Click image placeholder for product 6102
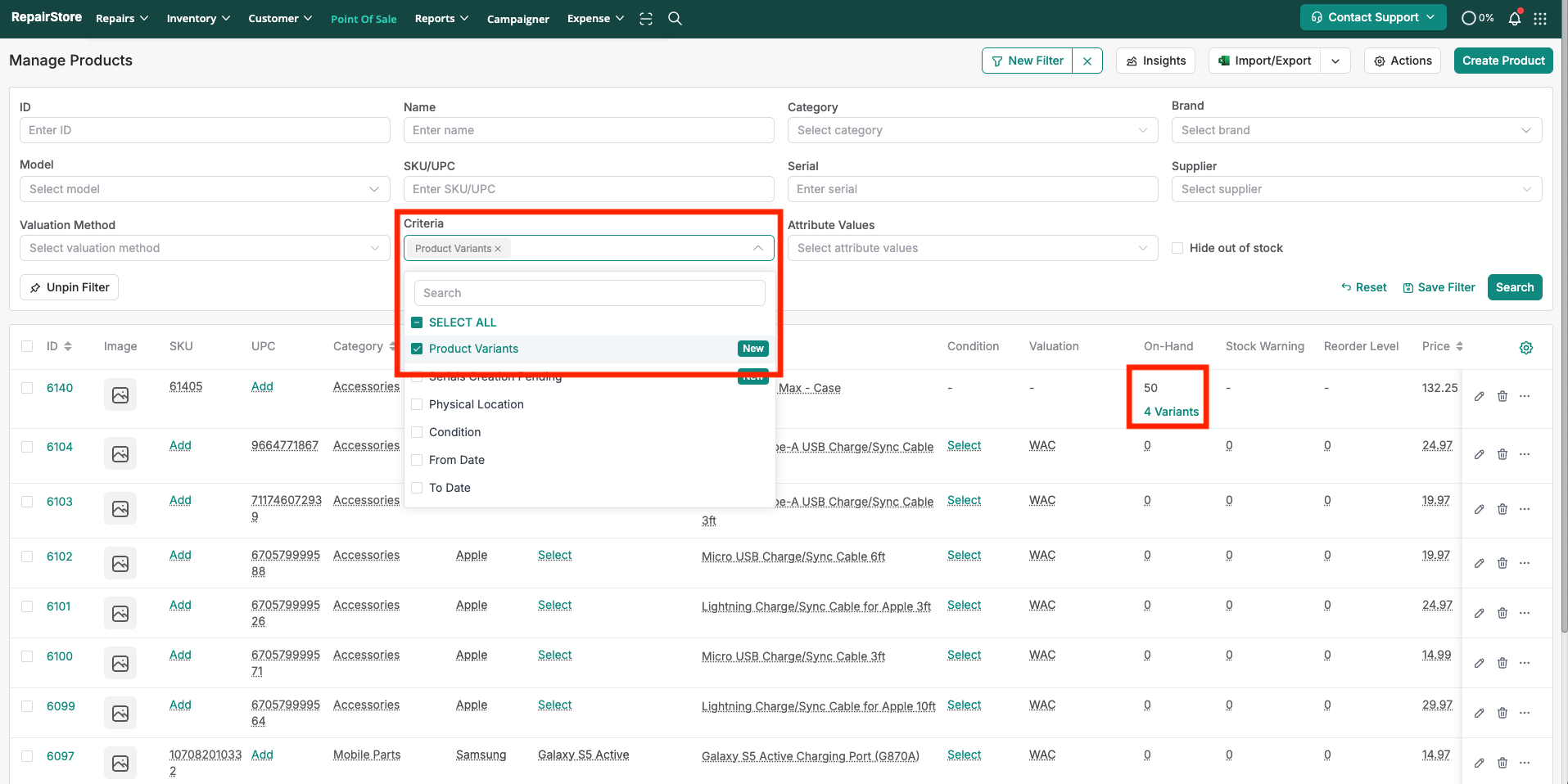1568x784 pixels. (x=120, y=563)
